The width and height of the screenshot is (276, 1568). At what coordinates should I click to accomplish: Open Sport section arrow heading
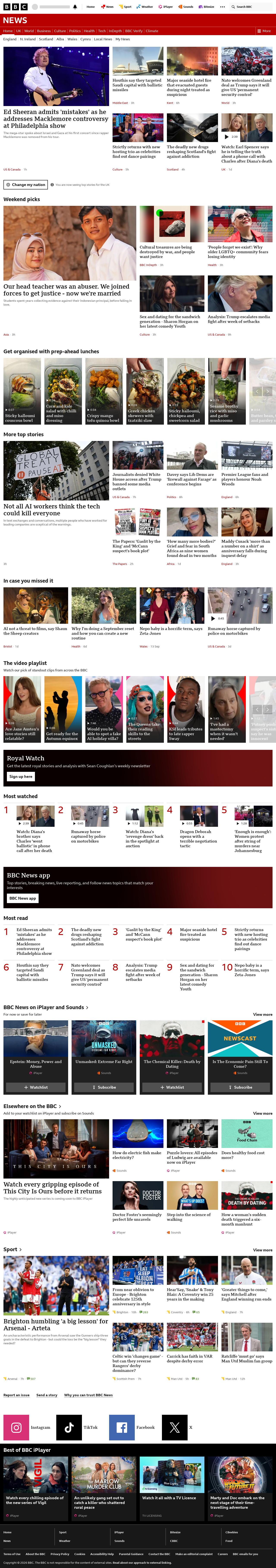(x=12, y=1250)
